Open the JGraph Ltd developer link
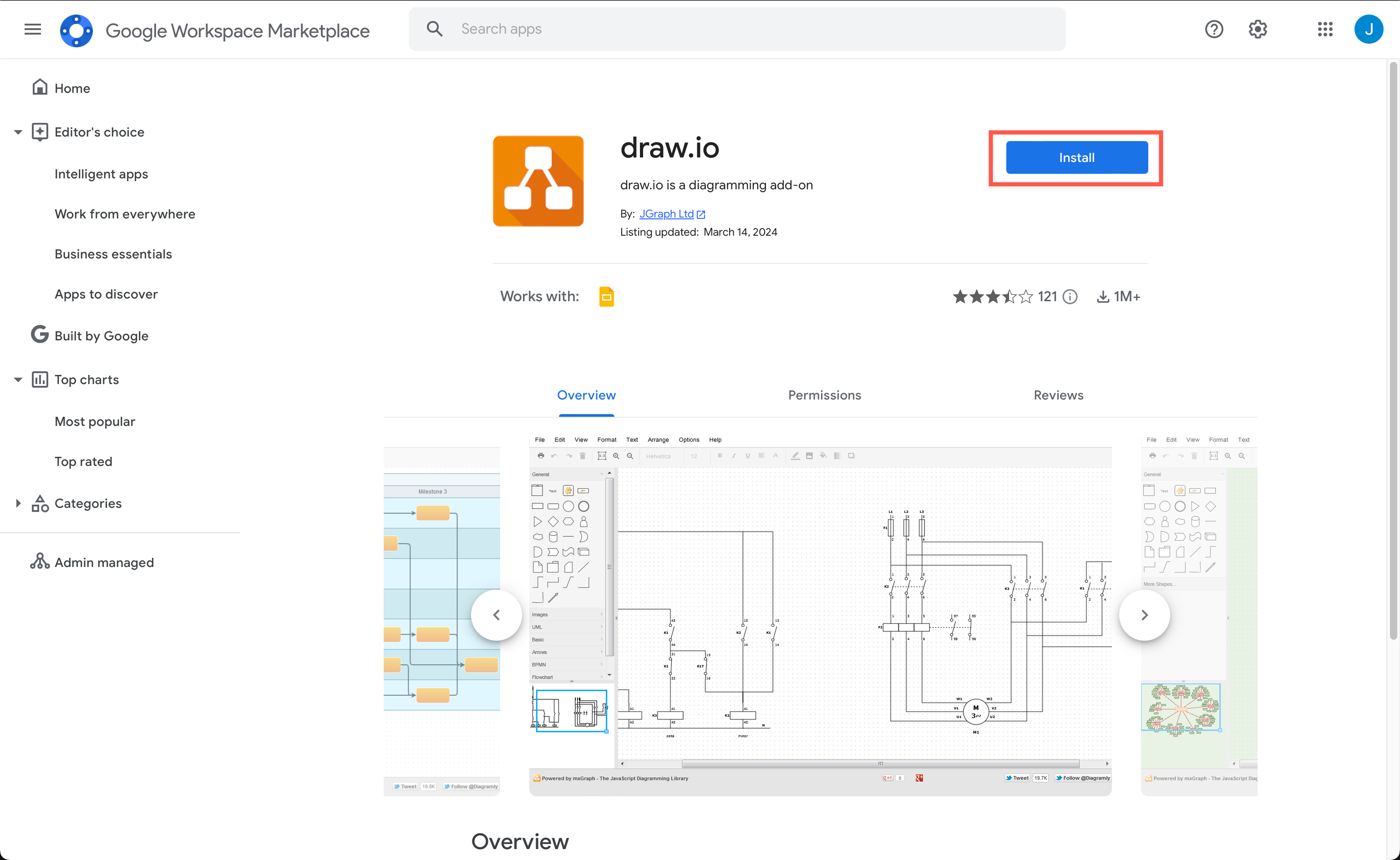 [x=666, y=214]
